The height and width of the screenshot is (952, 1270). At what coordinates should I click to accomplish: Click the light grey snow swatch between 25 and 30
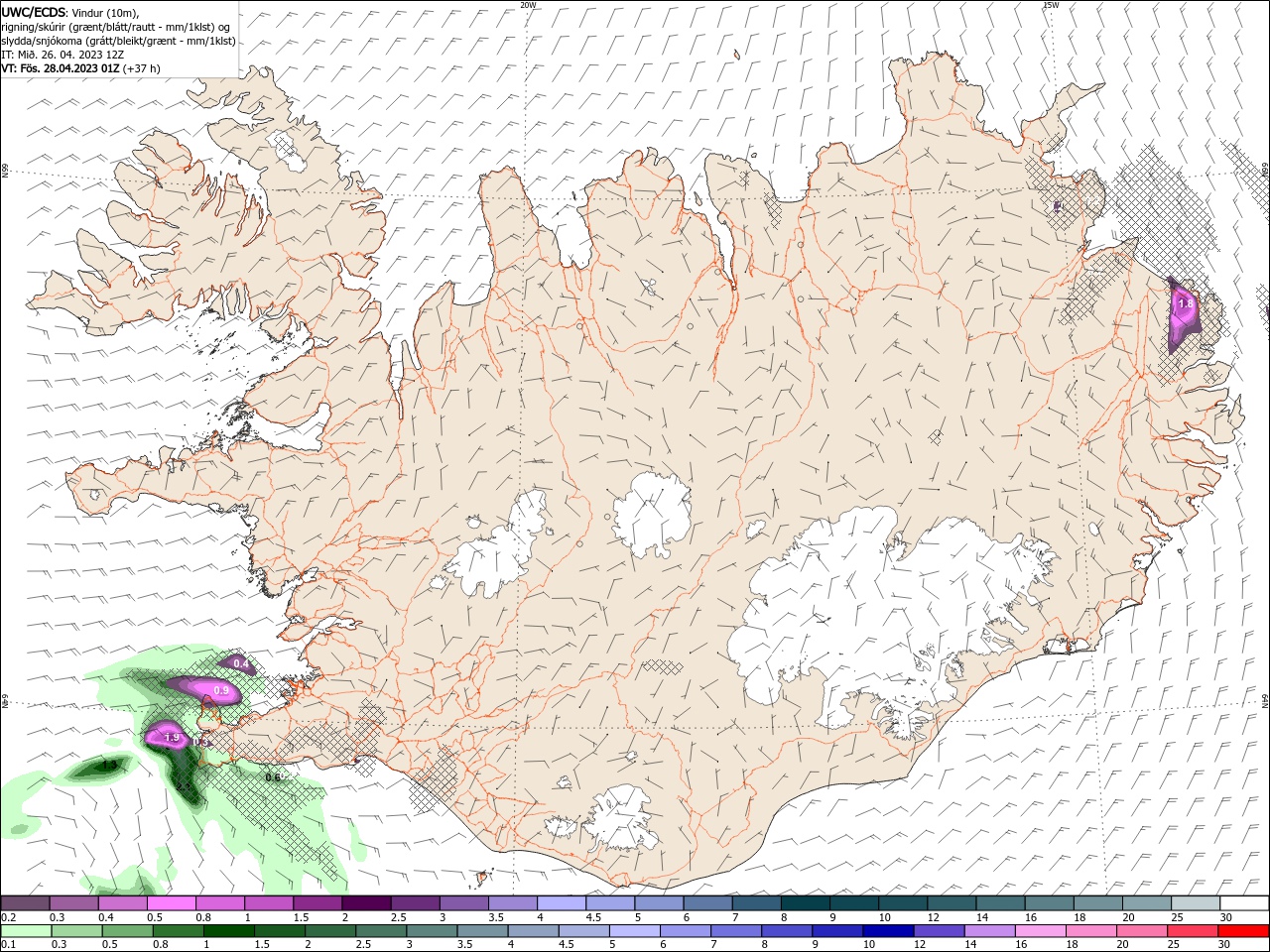tap(1196, 903)
